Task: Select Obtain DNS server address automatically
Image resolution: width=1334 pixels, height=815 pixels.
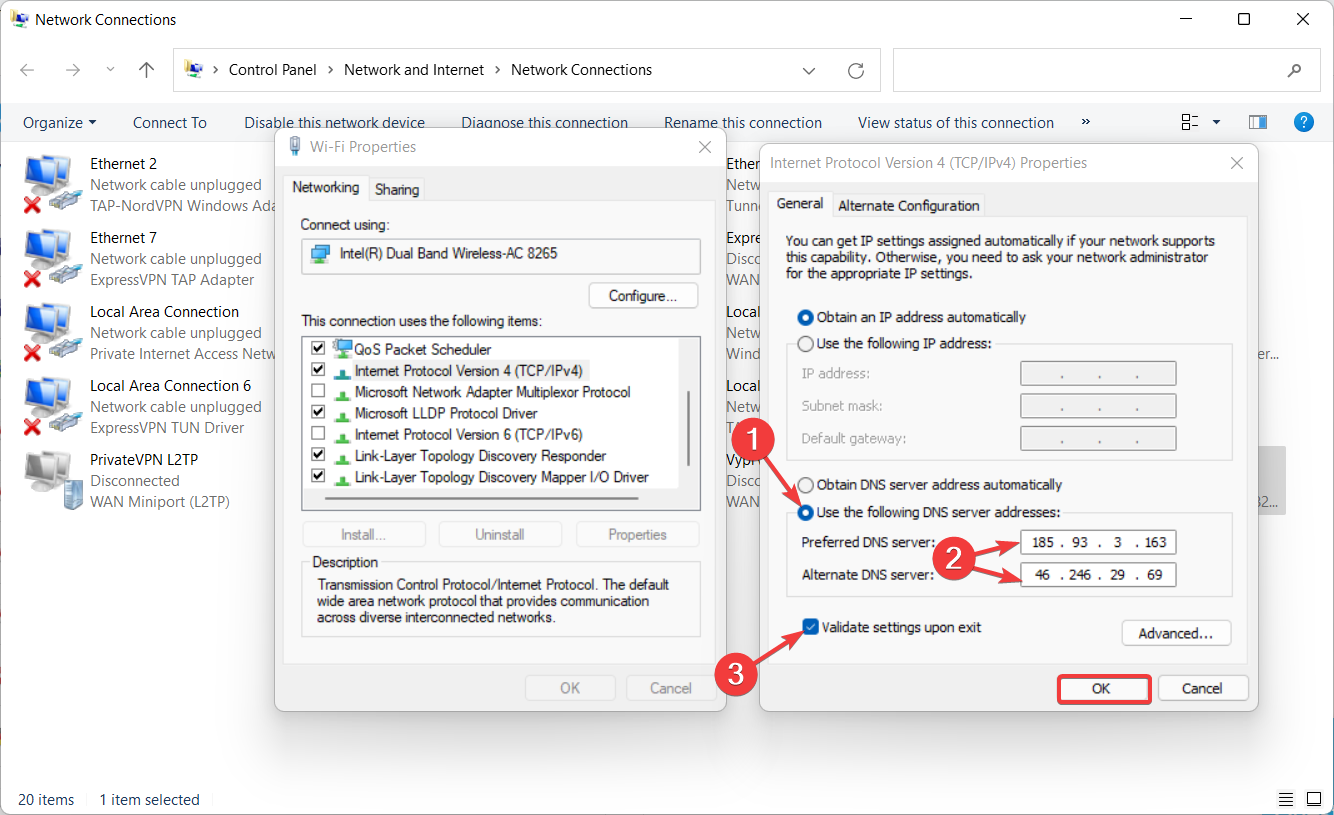Action: [x=806, y=485]
